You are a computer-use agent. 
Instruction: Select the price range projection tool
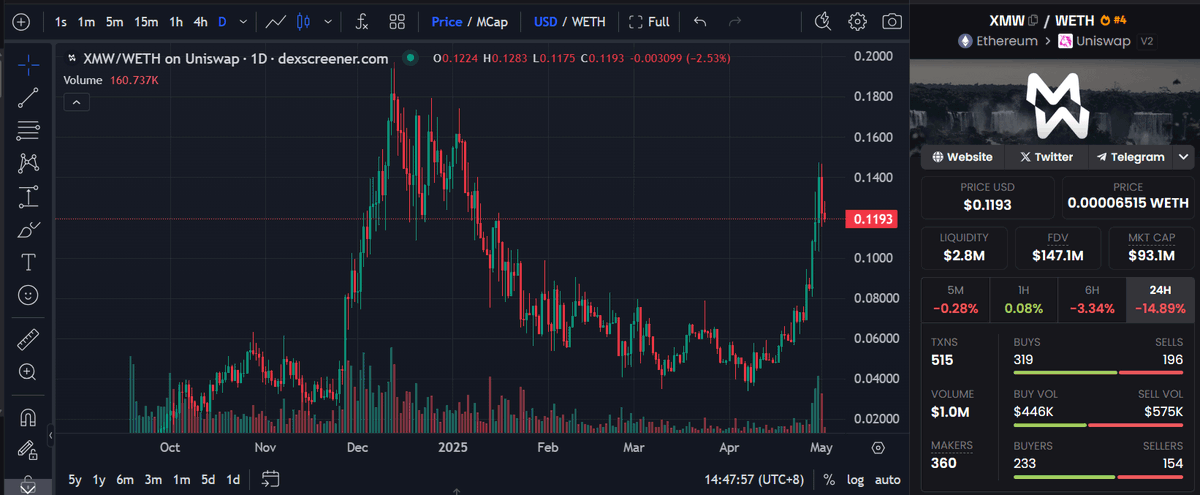click(x=28, y=196)
